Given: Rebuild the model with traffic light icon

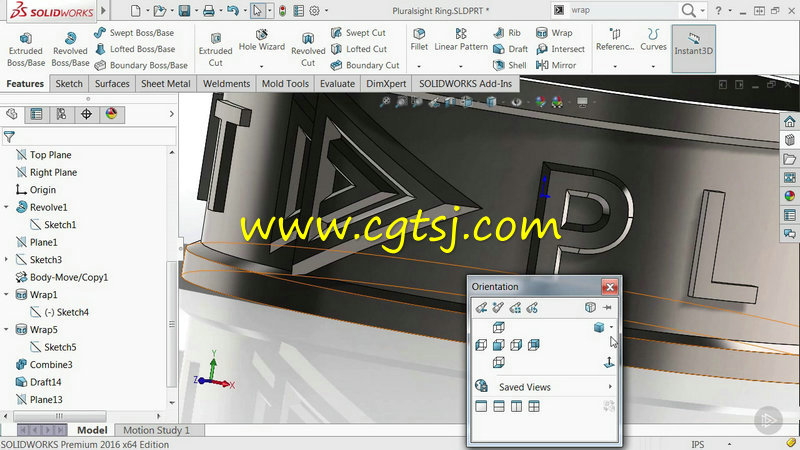Looking at the screenshot, I should coord(282,11).
